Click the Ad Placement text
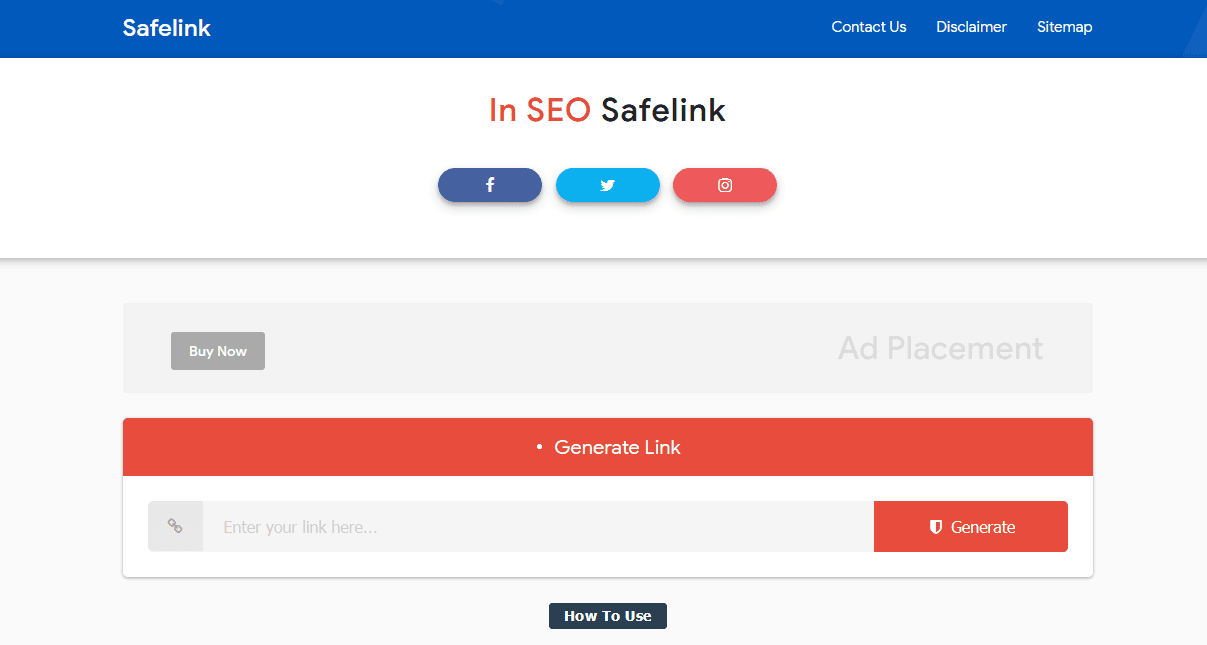 click(x=940, y=348)
